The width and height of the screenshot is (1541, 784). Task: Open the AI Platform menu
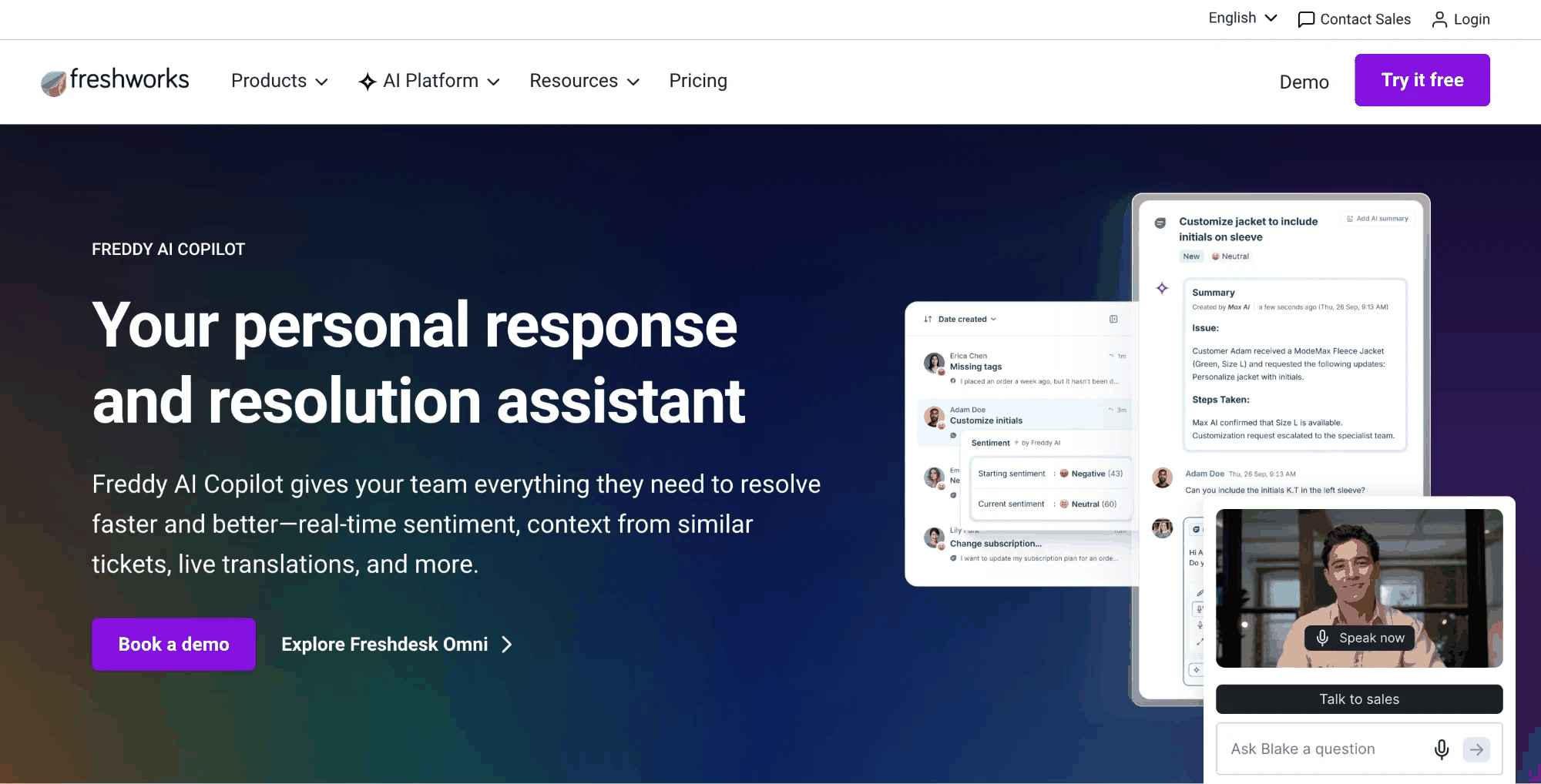tap(430, 81)
